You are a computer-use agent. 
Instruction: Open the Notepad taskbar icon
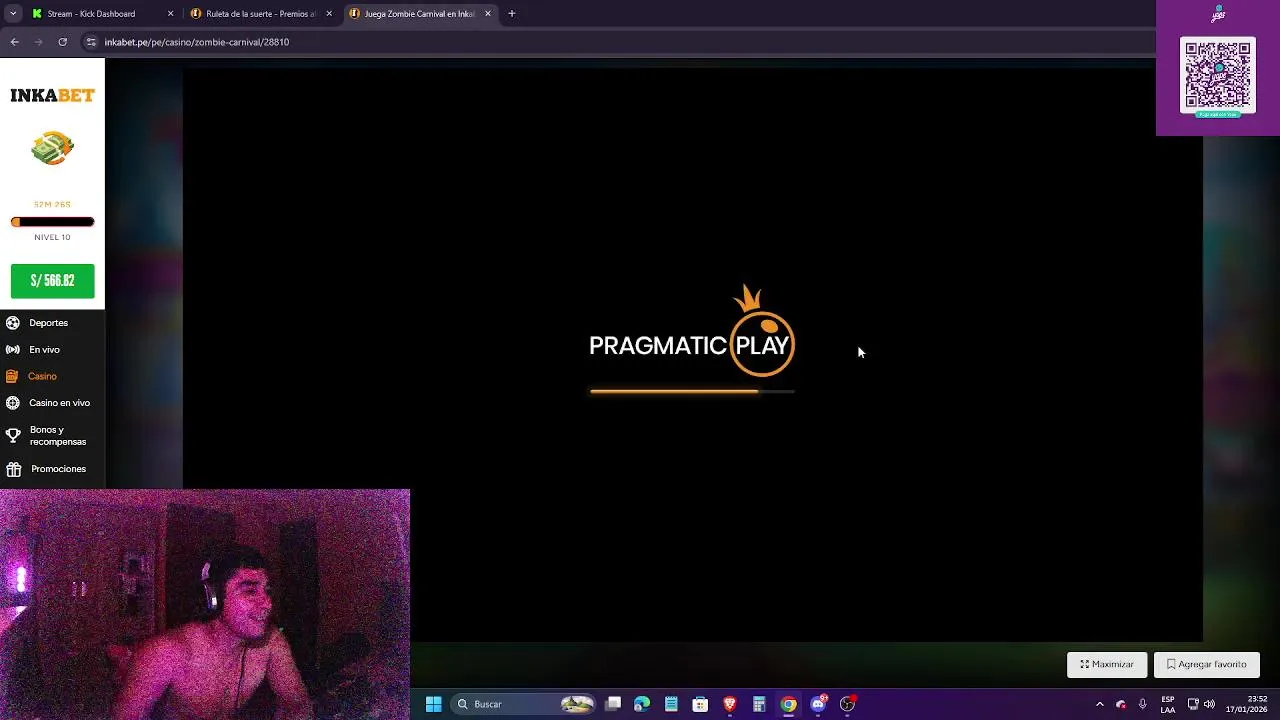tap(671, 704)
